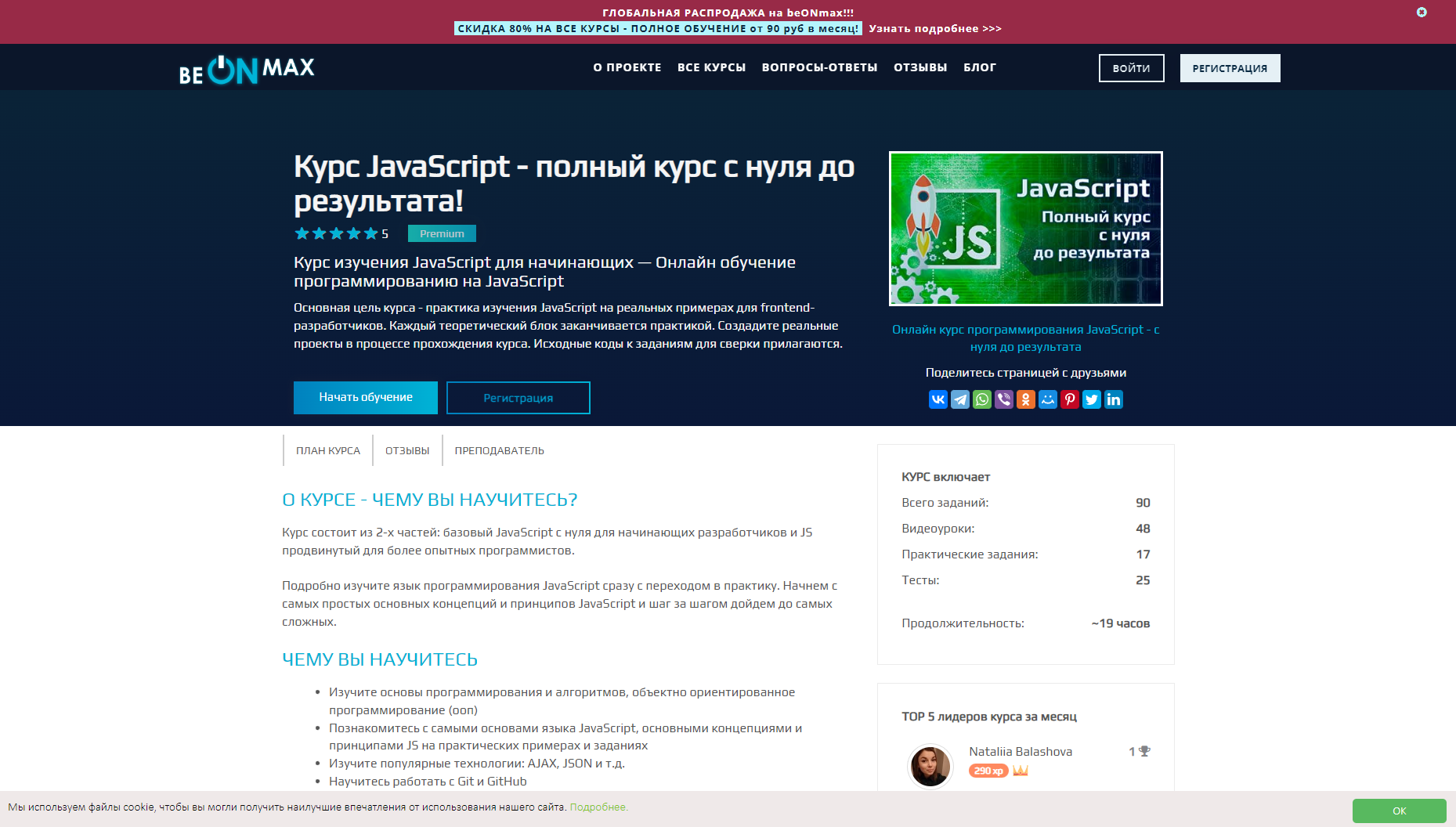This screenshot has width=1456, height=827.
Task: Click the 'Тесты:' row
Action: pyautogui.click(x=1026, y=580)
